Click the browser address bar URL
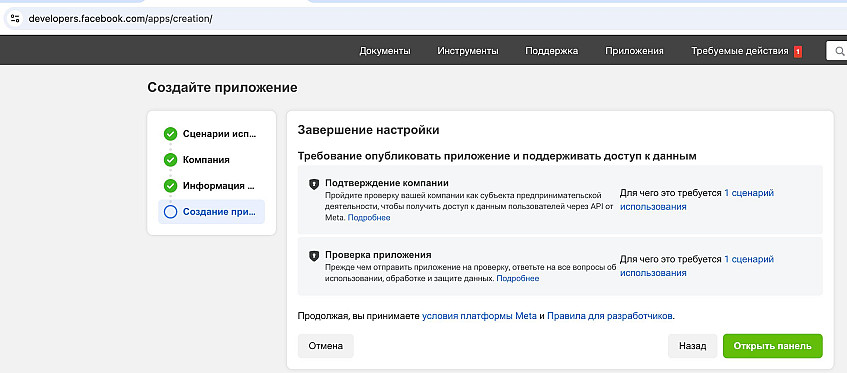Viewport: 847px width, 373px height. pyautogui.click(x=120, y=18)
